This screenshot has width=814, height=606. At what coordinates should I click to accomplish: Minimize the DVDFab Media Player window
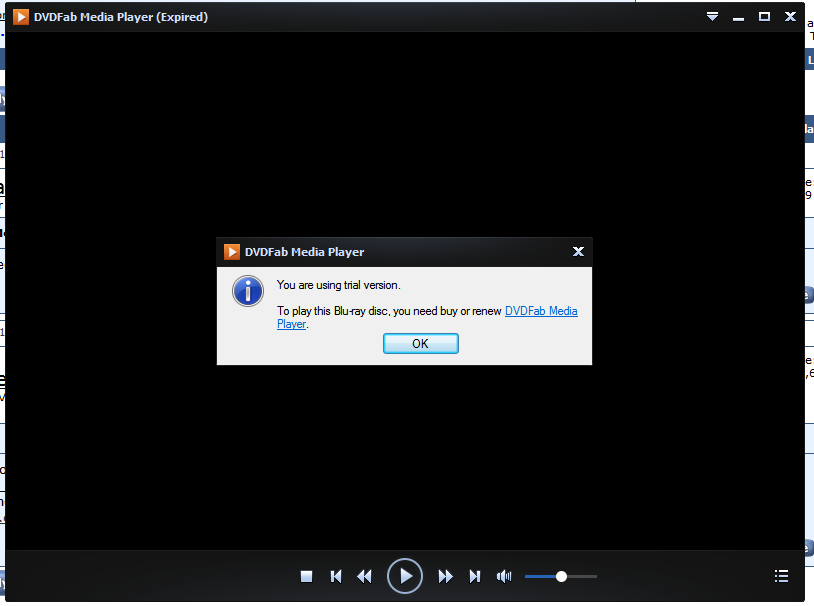pos(738,19)
